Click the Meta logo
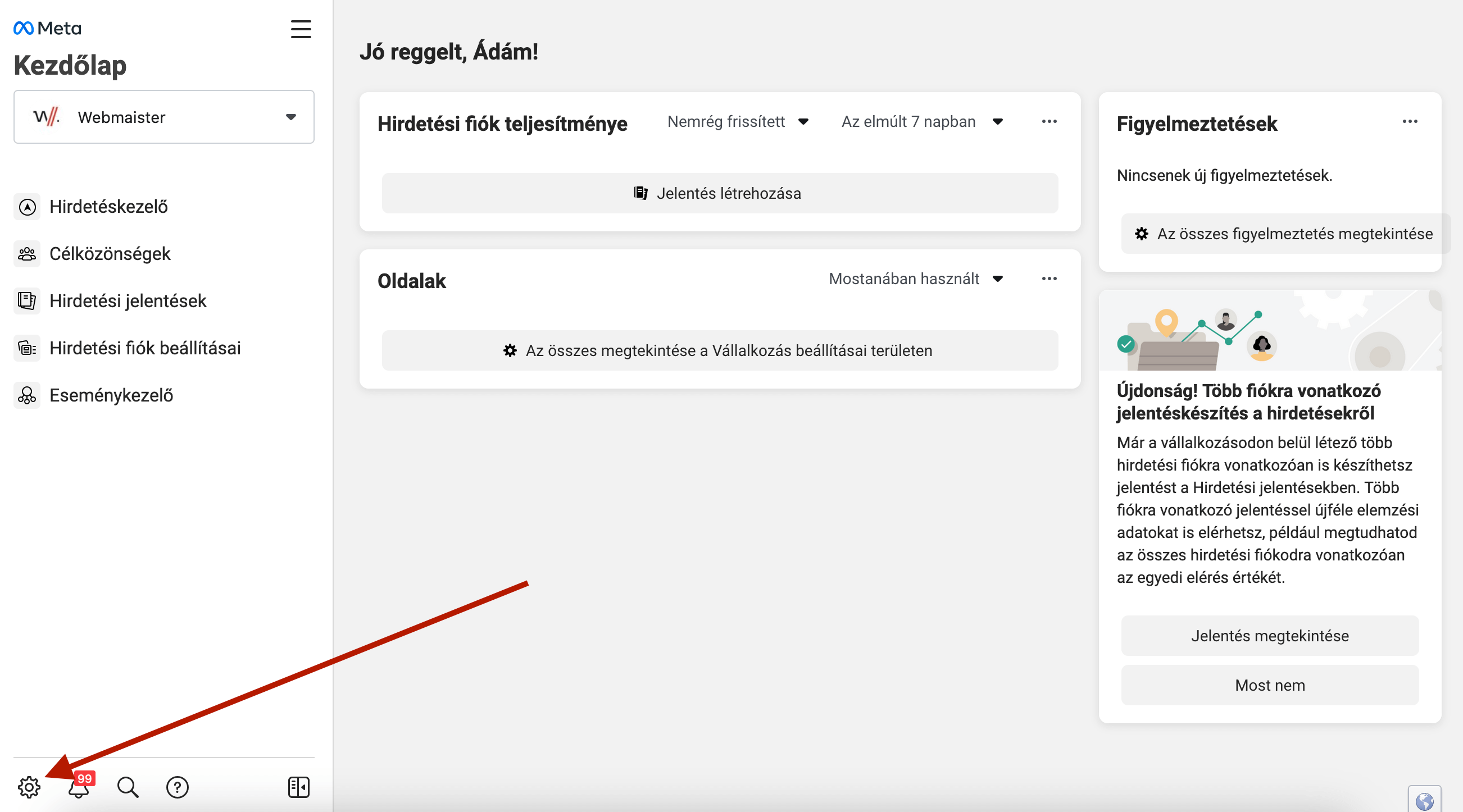1463x812 pixels. (x=48, y=28)
